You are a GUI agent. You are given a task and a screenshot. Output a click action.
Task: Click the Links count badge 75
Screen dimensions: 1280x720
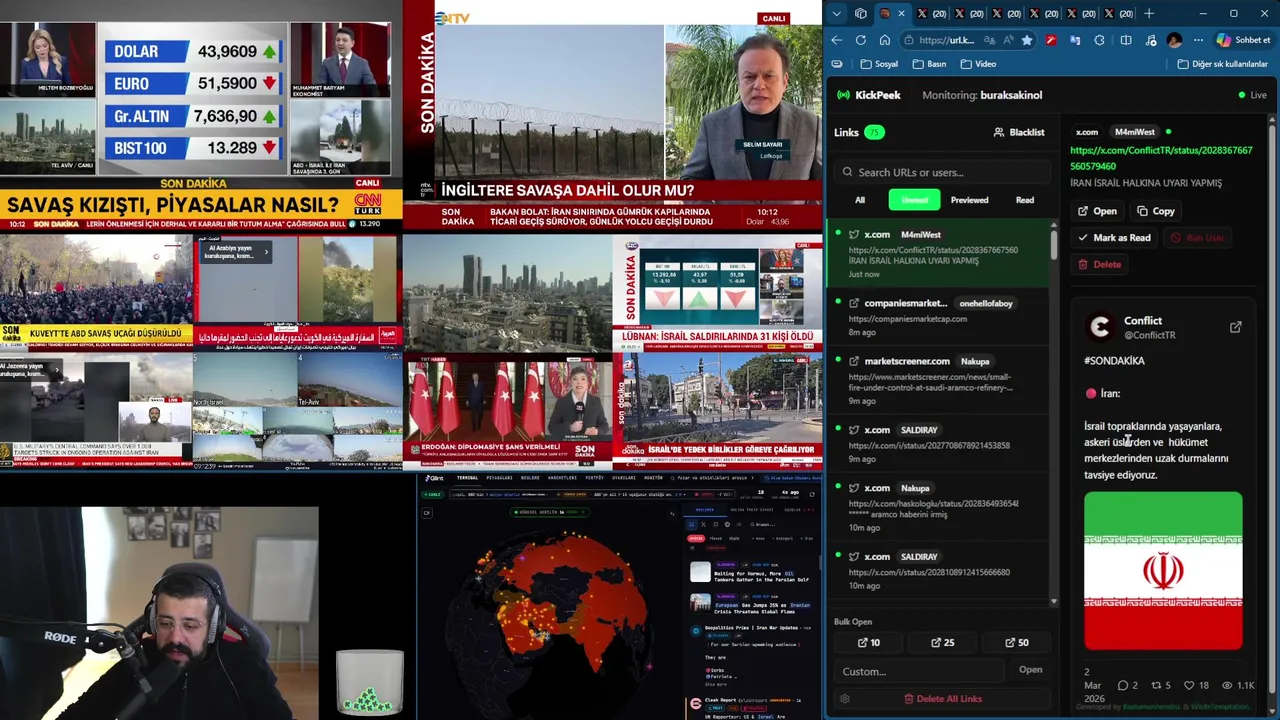(x=874, y=132)
